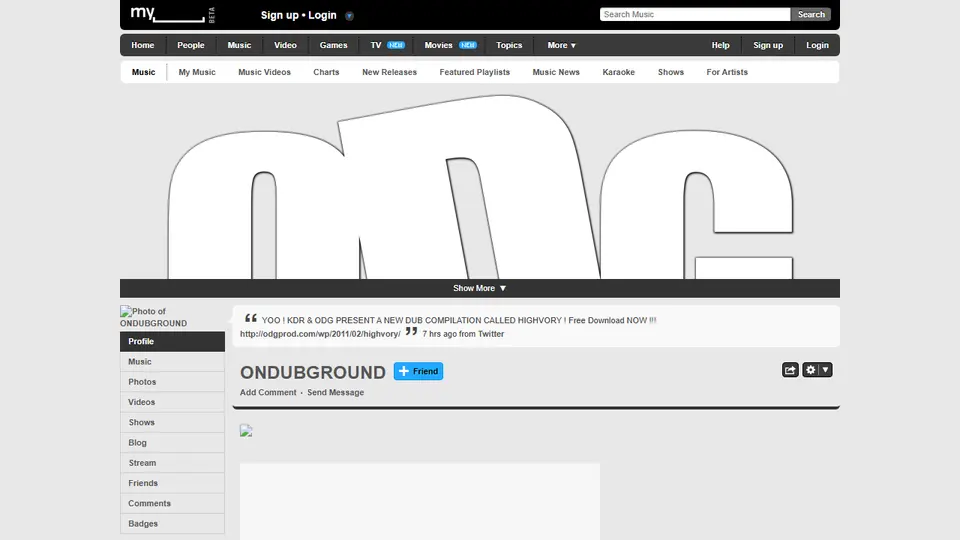Image resolution: width=960 pixels, height=540 pixels.
Task: Open Music News tab
Action: 555,72
